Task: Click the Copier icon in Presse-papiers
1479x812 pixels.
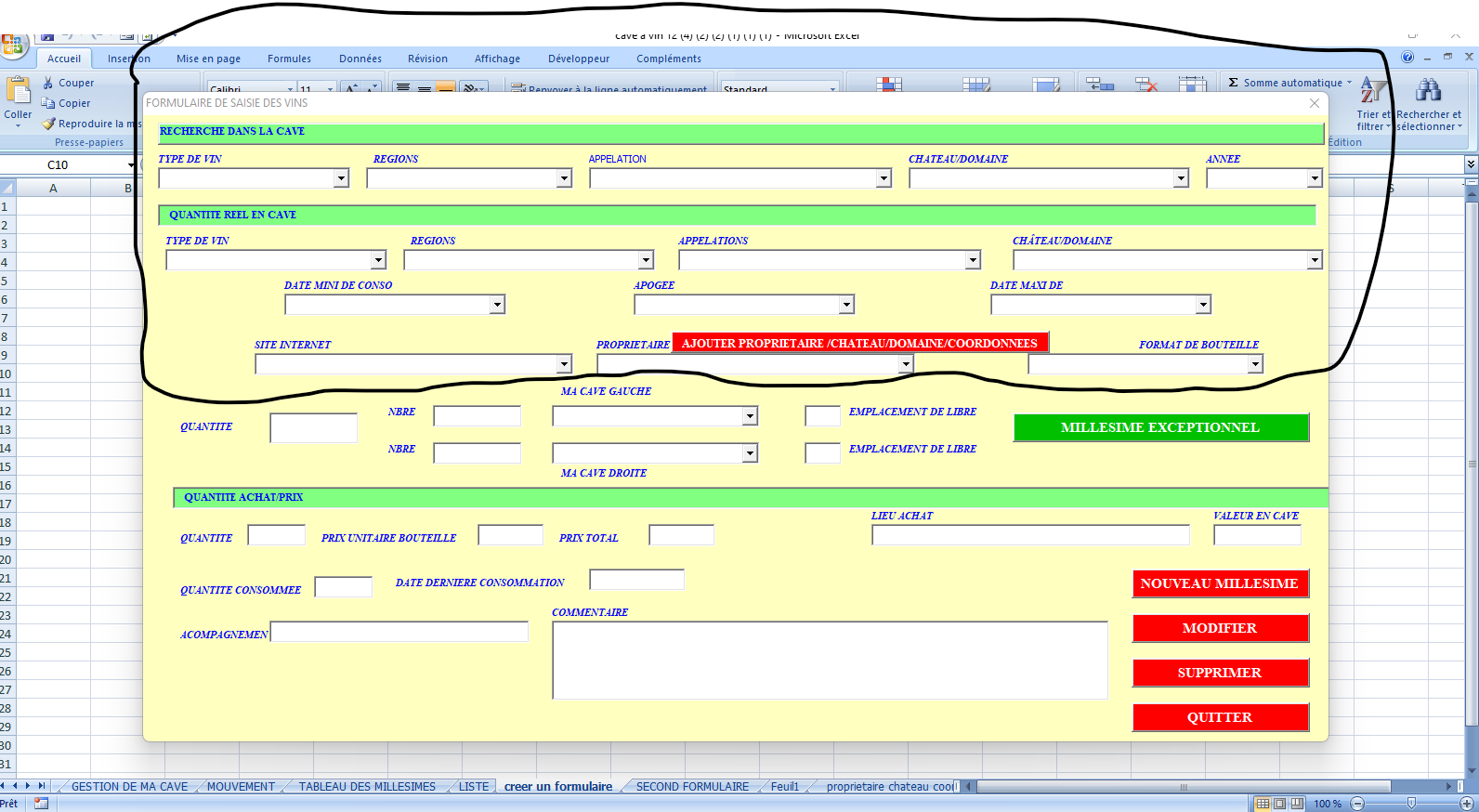Action: coord(48,103)
